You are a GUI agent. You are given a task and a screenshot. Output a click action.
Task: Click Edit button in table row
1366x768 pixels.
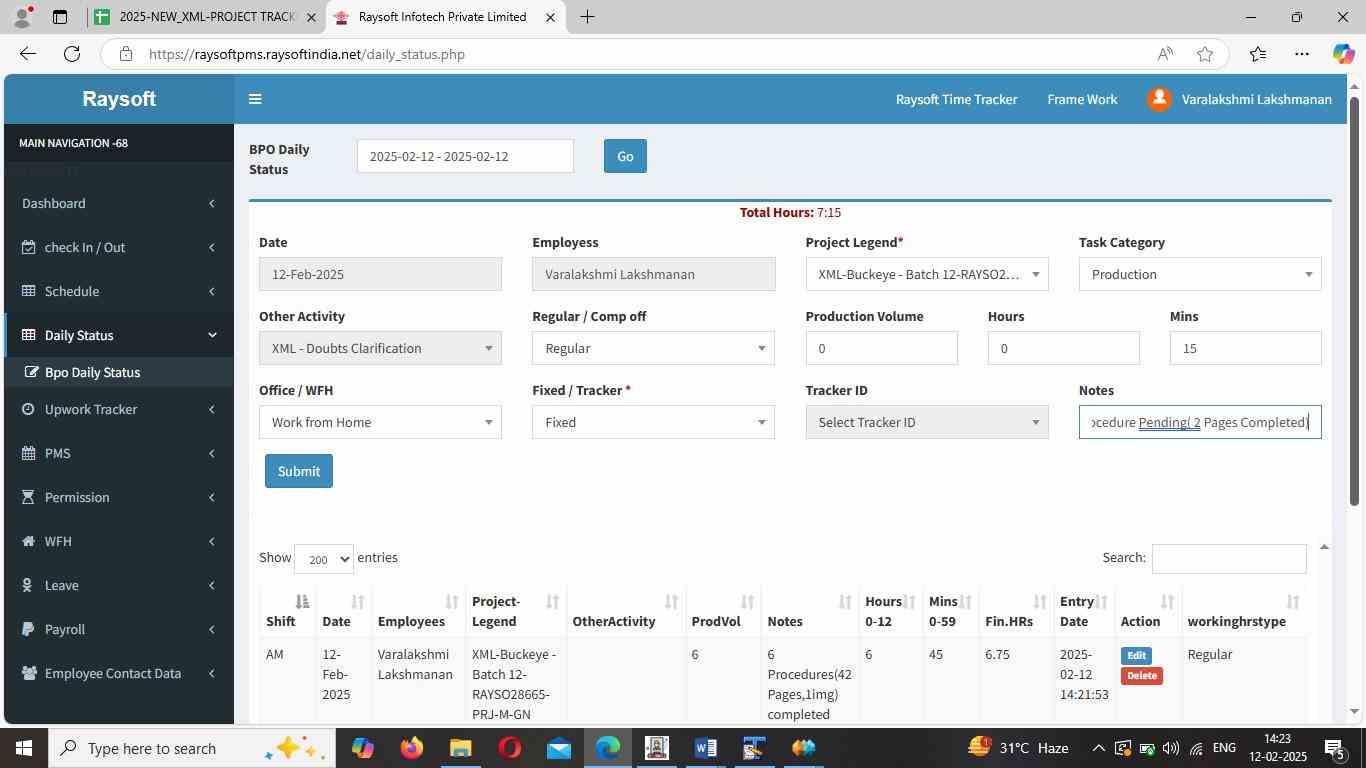[1136, 656]
